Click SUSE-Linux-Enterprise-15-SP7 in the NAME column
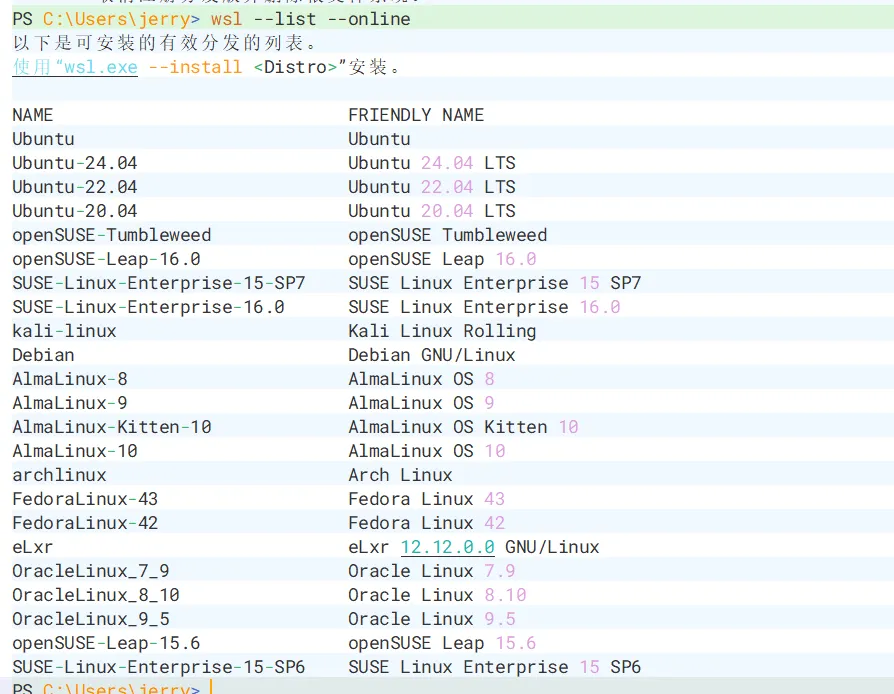Viewport: 894px width, 694px height. tap(159, 283)
